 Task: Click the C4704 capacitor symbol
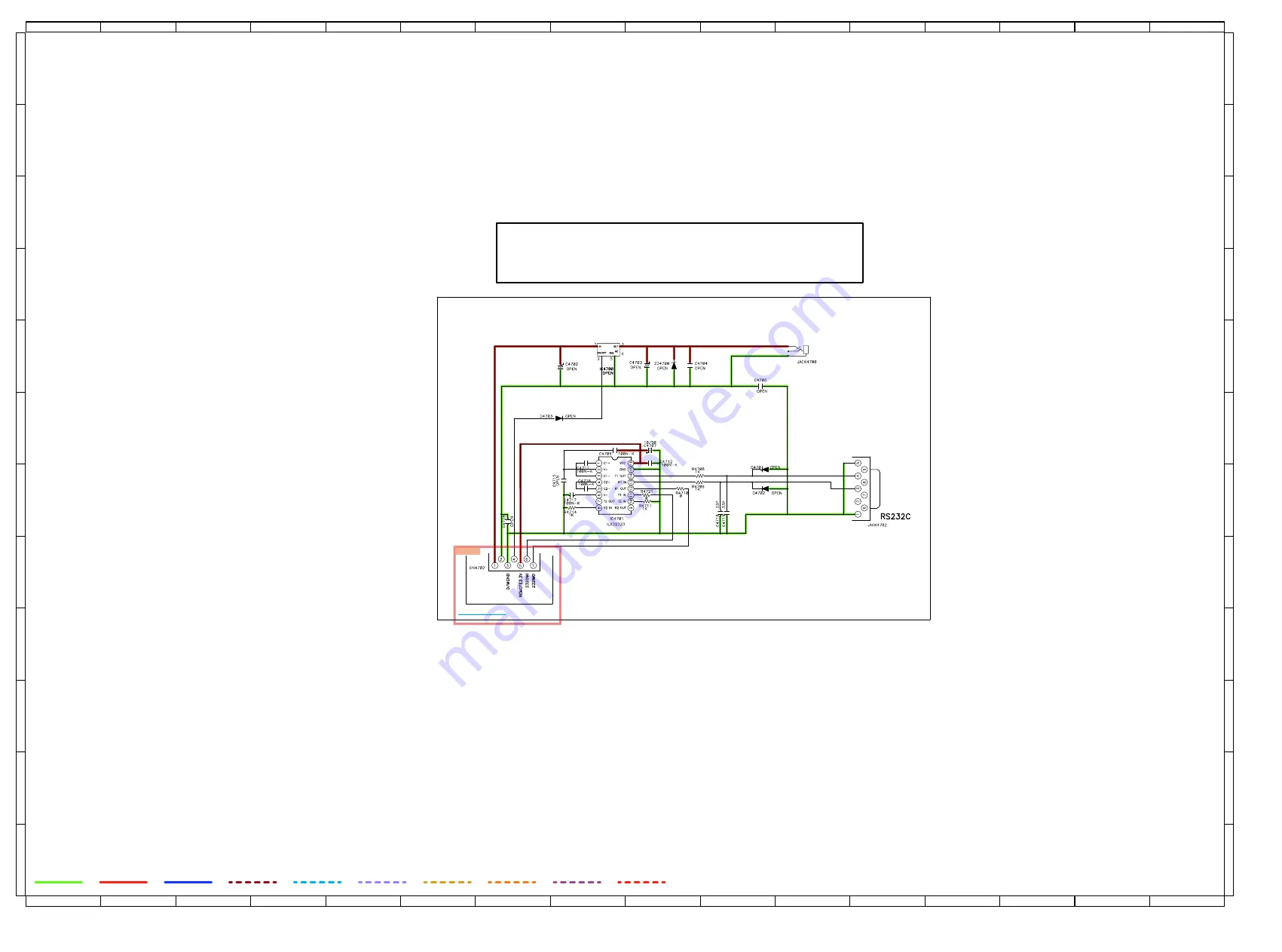pos(690,366)
